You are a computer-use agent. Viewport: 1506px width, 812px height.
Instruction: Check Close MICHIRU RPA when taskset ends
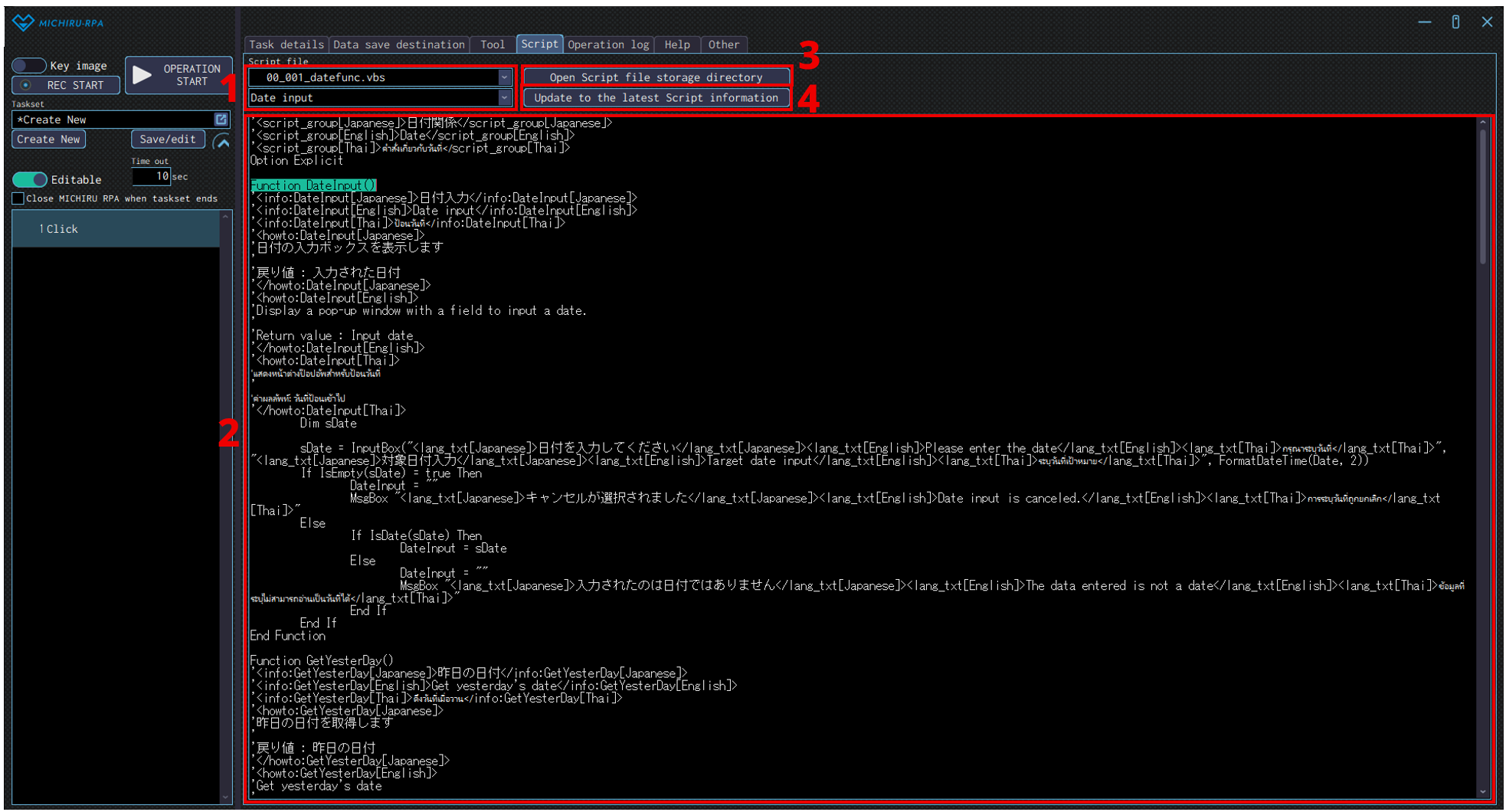pyautogui.click(x=18, y=199)
